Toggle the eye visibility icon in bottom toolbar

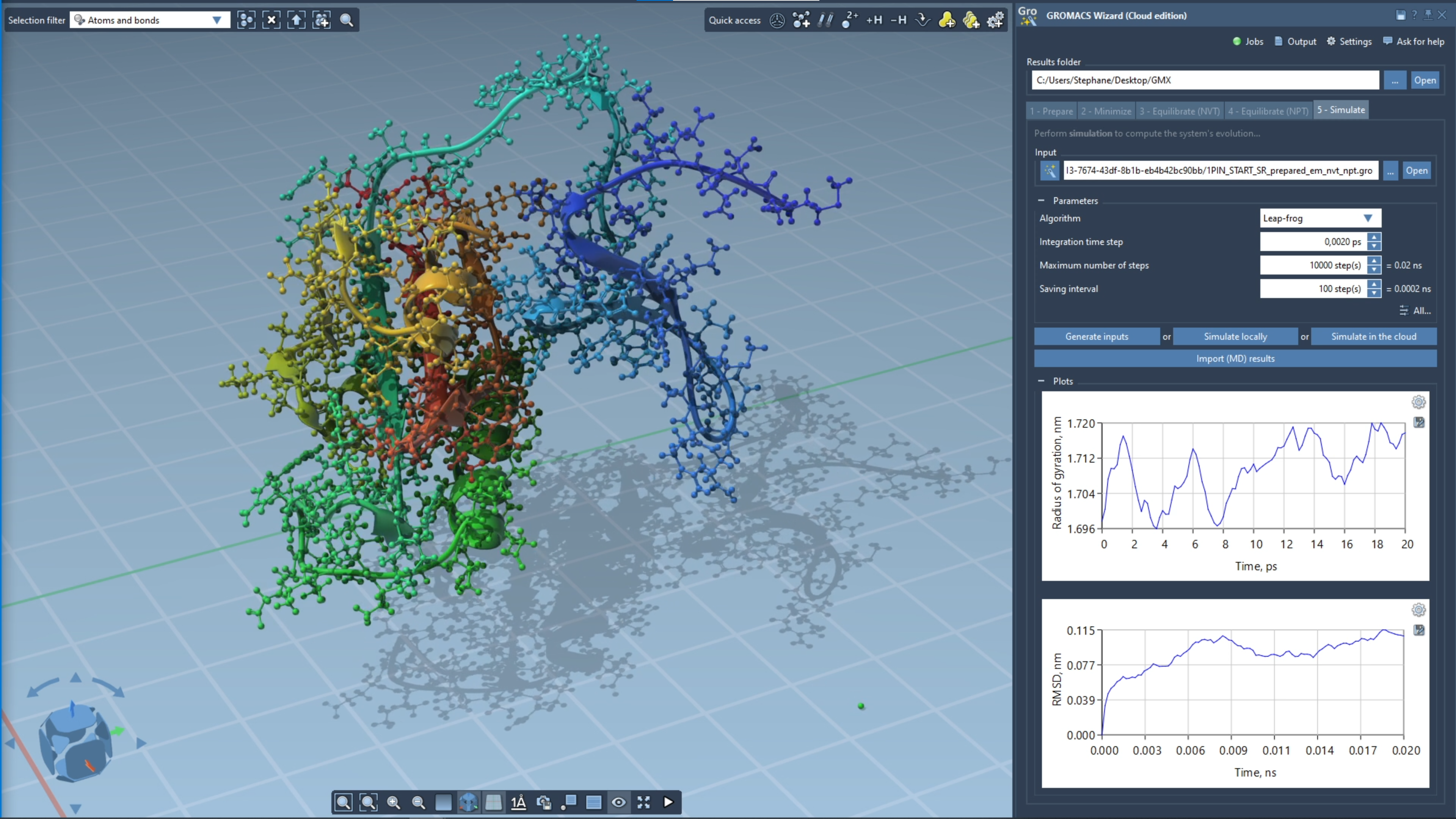(618, 802)
